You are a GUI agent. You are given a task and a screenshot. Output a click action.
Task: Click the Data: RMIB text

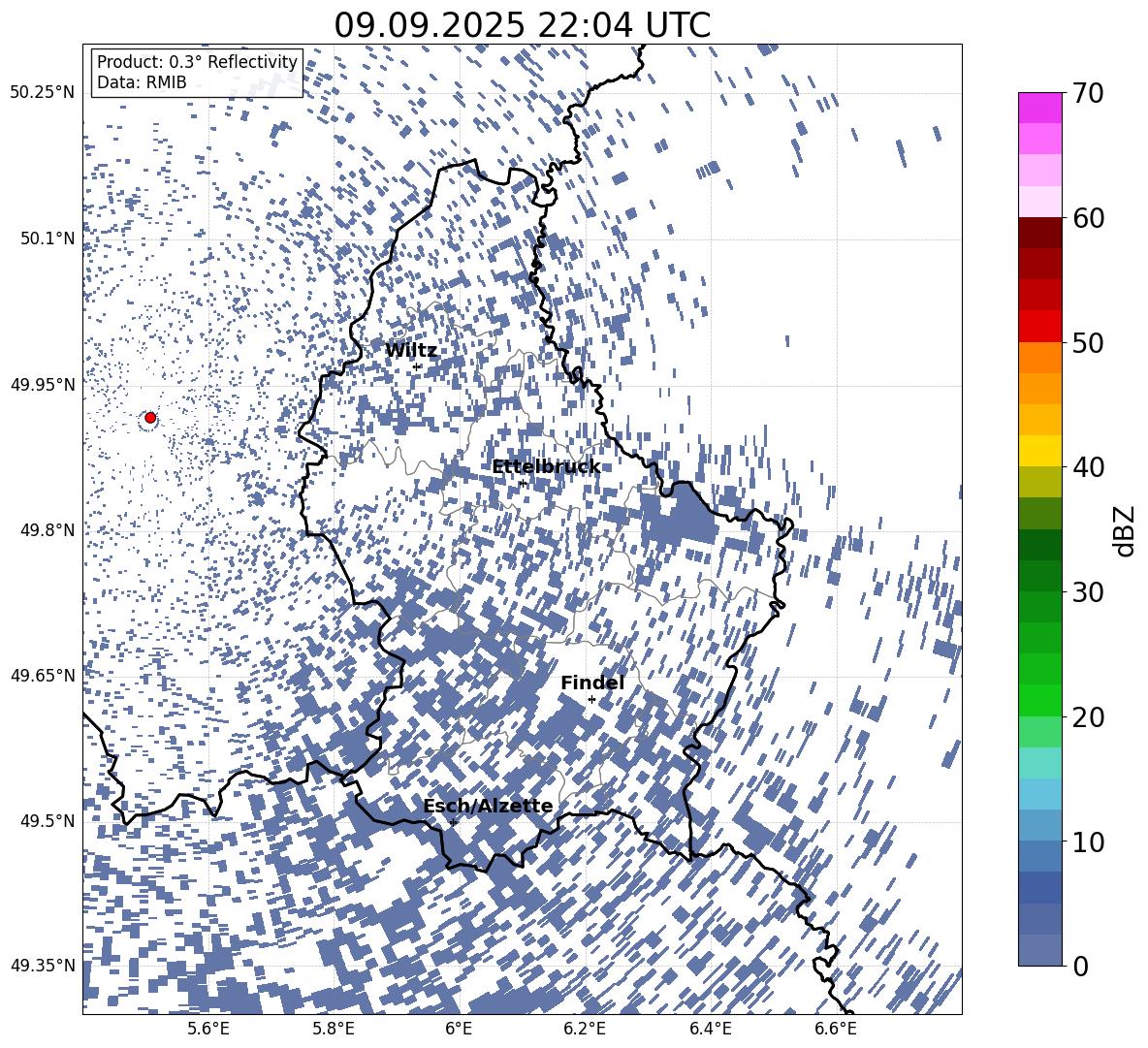tap(142, 82)
